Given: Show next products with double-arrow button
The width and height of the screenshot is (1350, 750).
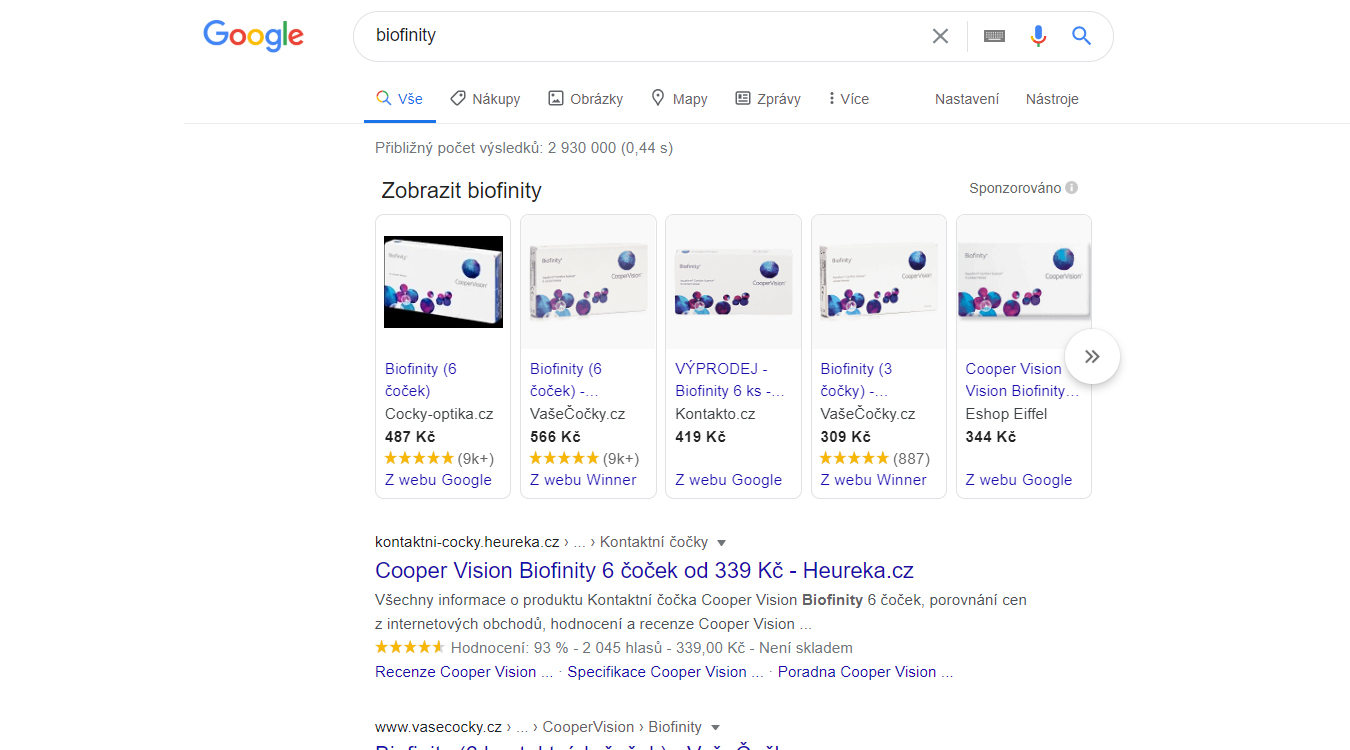Looking at the screenshot, I should tap(1092, 356).
